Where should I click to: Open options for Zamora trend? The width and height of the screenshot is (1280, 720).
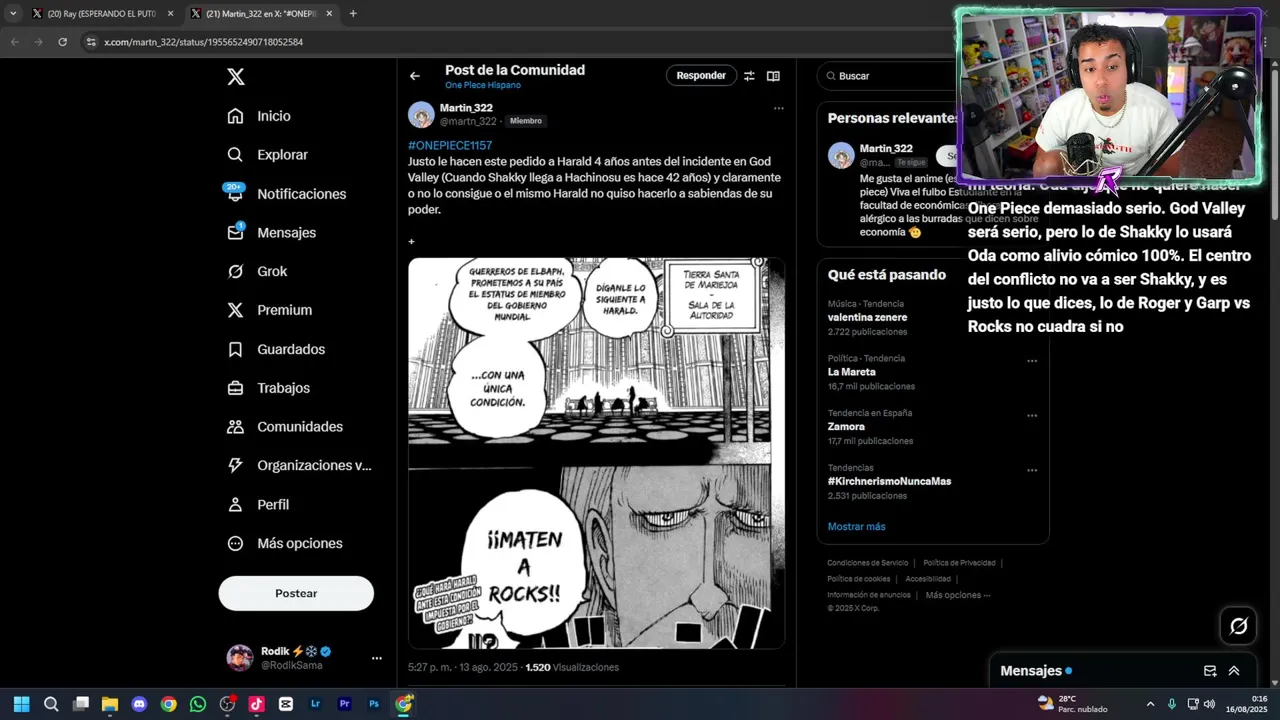pyautogui.click(x=1032, y=416)
